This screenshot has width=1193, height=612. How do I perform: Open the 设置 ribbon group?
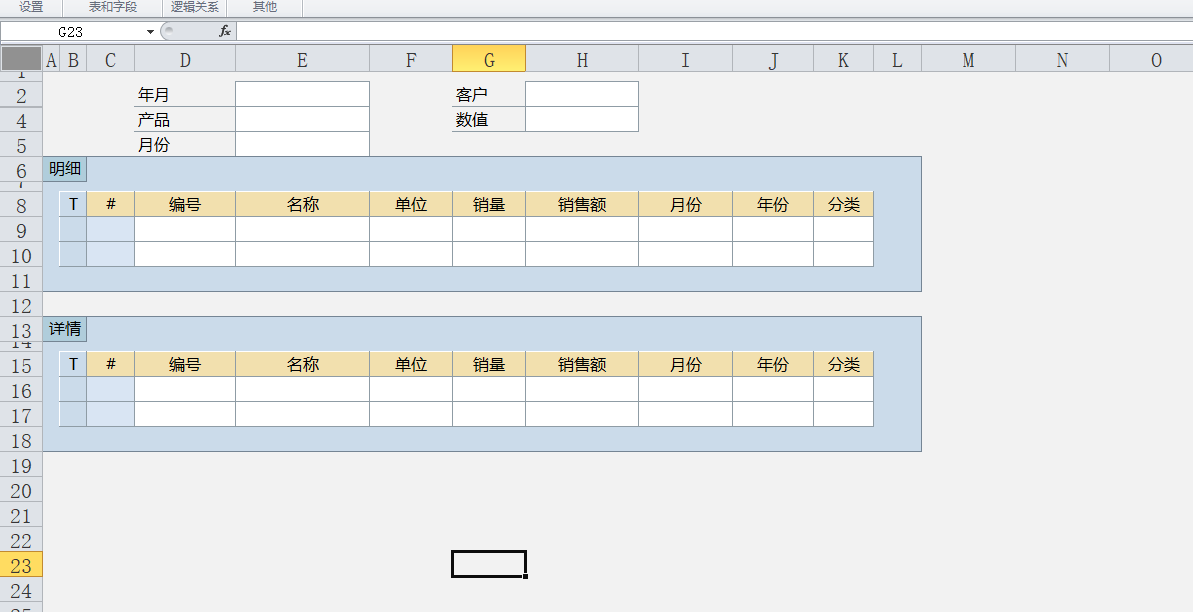(x=31, y=7)
